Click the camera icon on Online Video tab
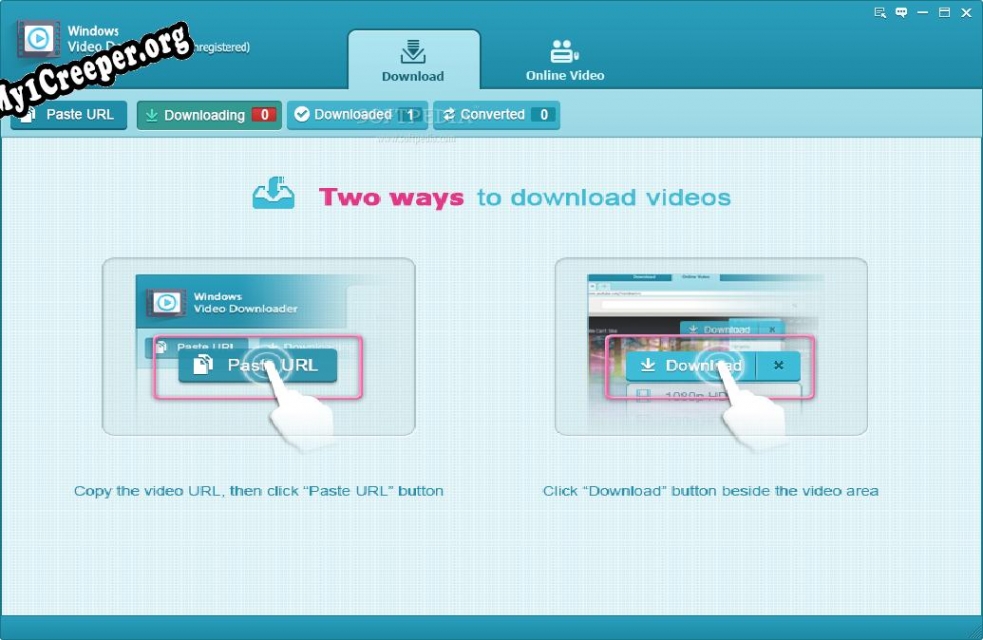The height and width of the screenshot is (640, 983). point(565,52)
